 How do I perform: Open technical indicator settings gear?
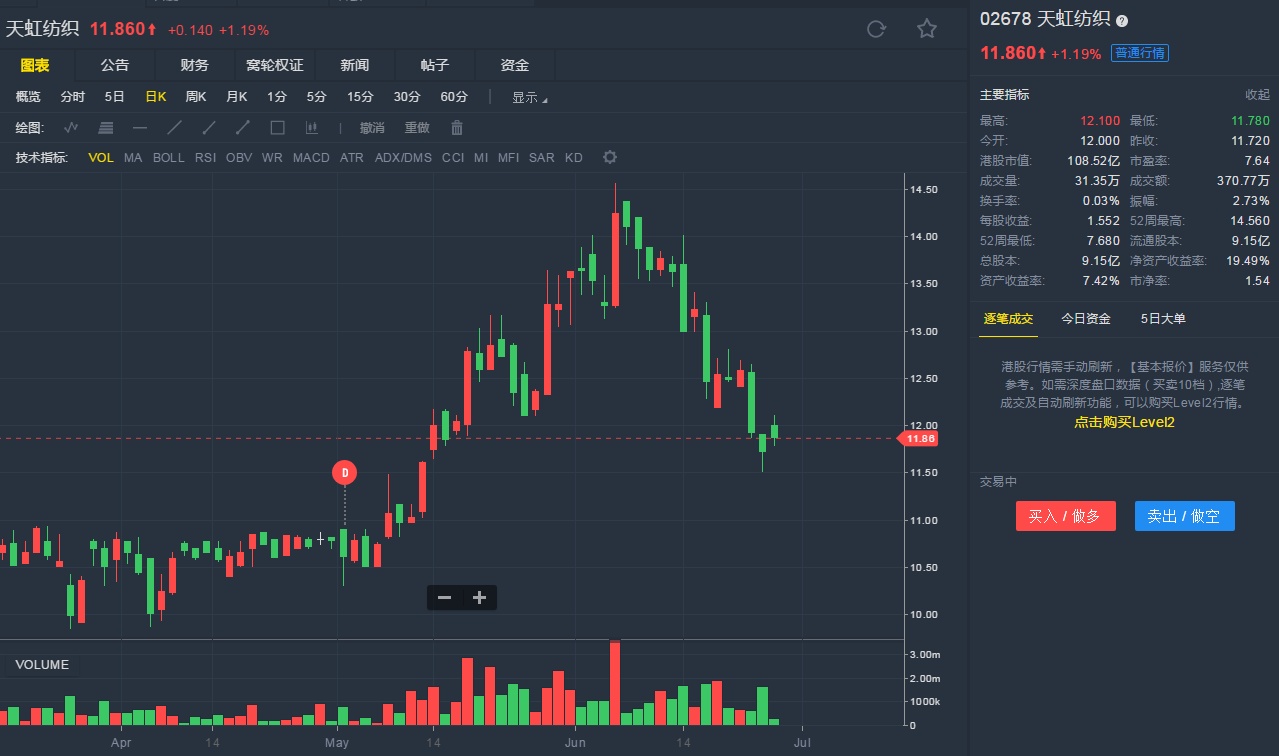point(610,158)
